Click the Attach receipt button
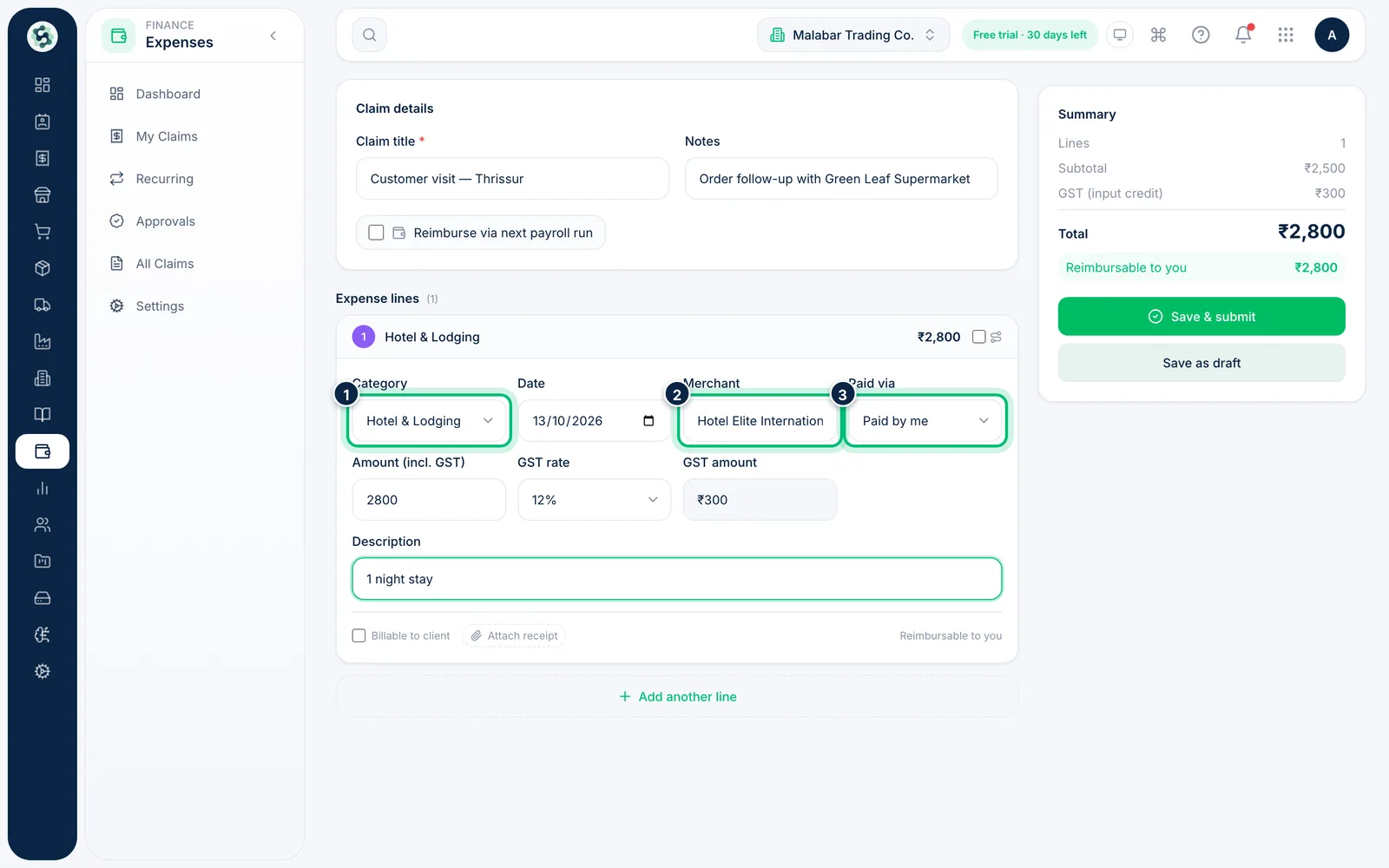Viewport: 1389px width, 868px height. (x=515, y=635)
